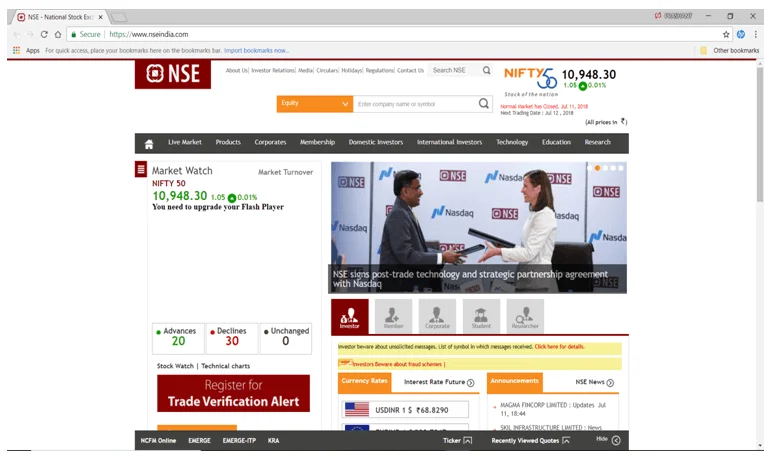Click the company search magnifier icon
This screenshot has height=460, width=775.
[484, 103]
